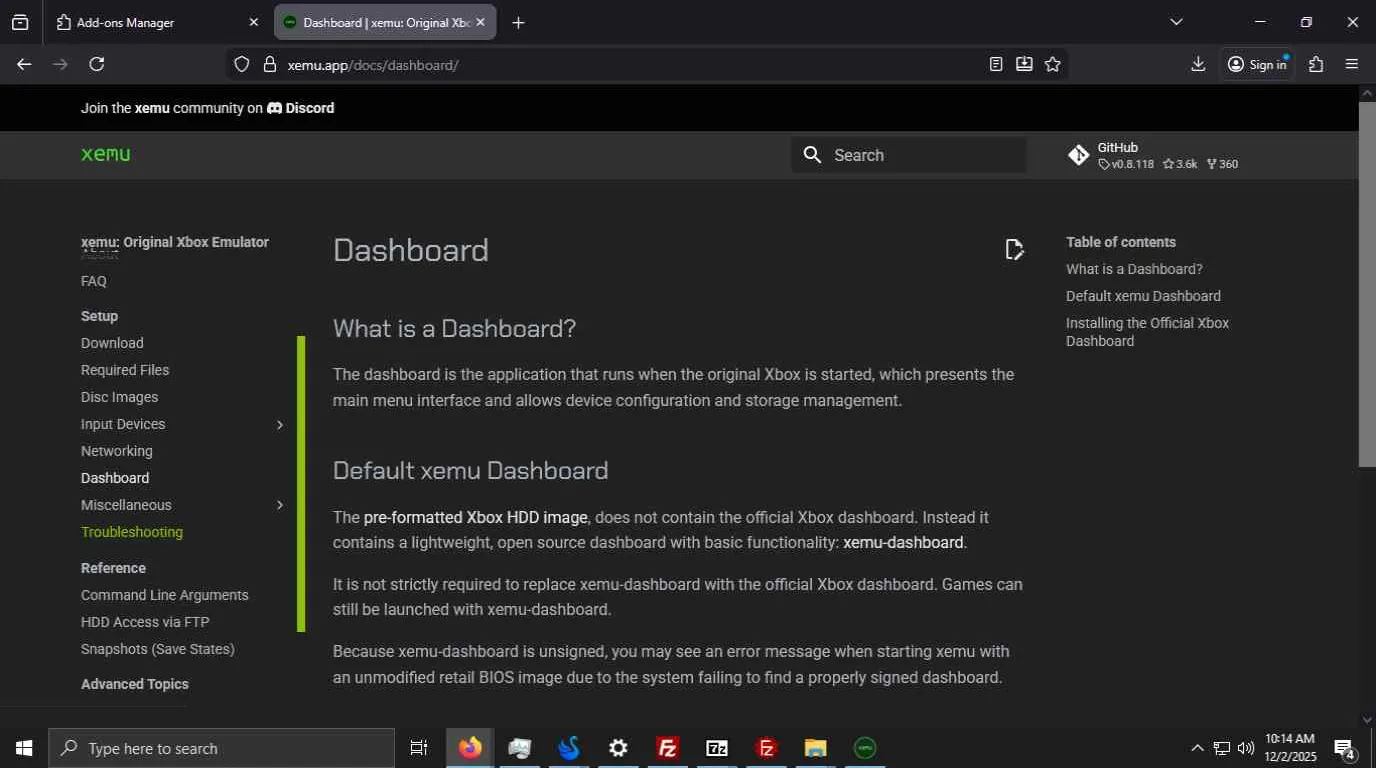Click the page vertical scrollbar thumb

[x=1367, y=283]
